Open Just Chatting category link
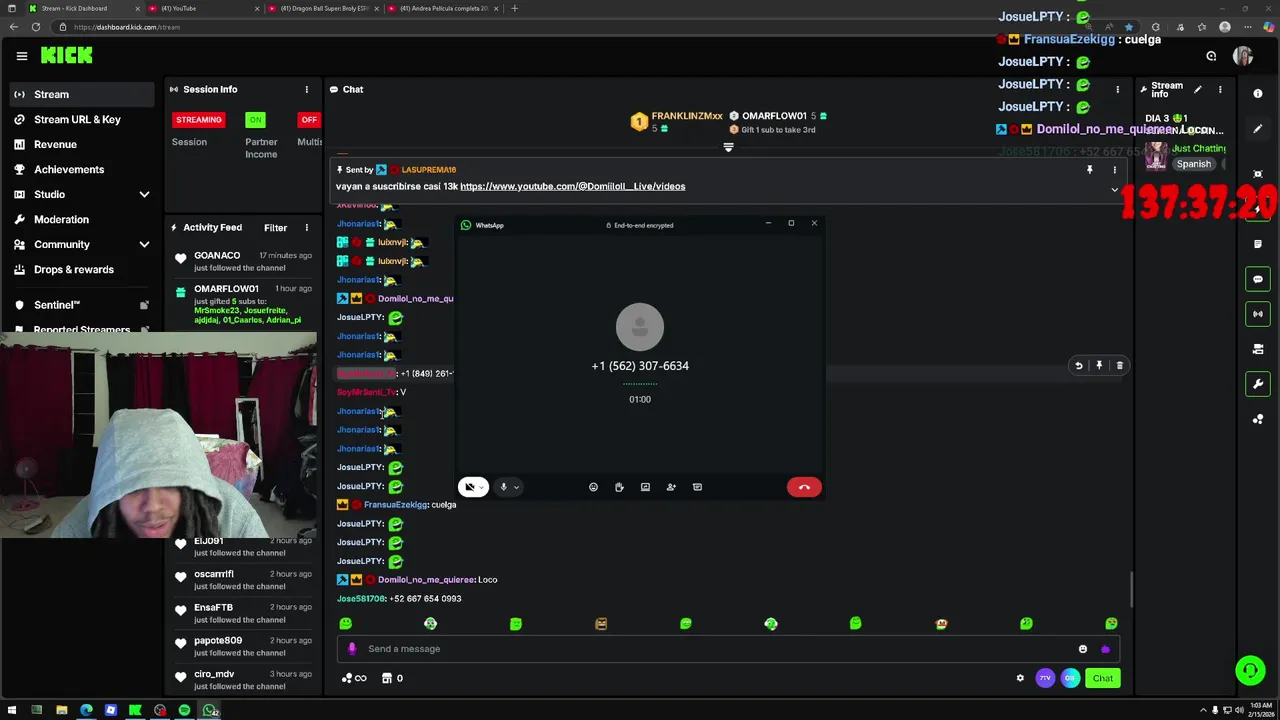The height and width of the screenshot is (720, 1280). coord(1199,148)
